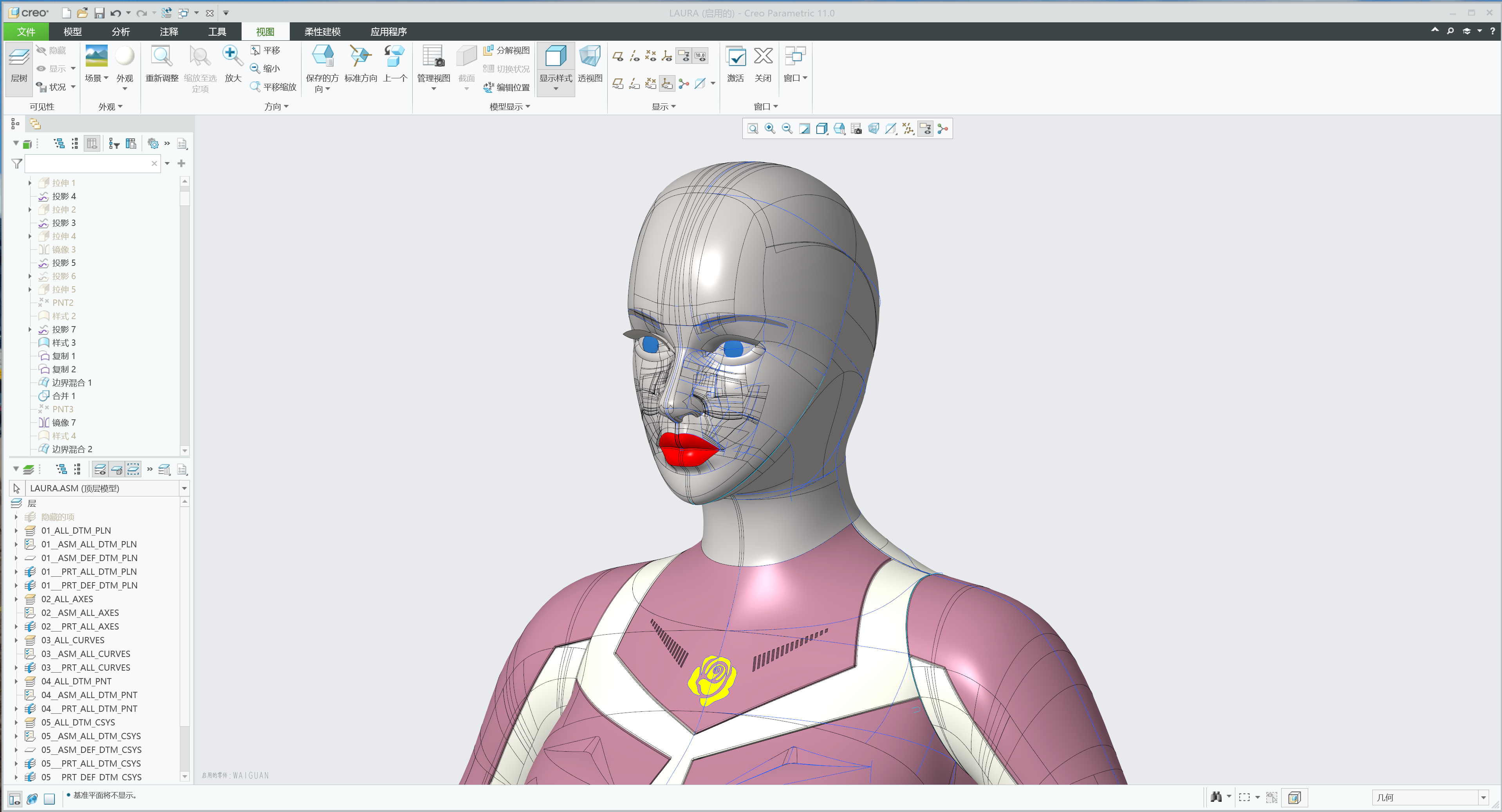
Task: Click the 激活 activate button
Action: pyautogui.click(x=736, y=64)
